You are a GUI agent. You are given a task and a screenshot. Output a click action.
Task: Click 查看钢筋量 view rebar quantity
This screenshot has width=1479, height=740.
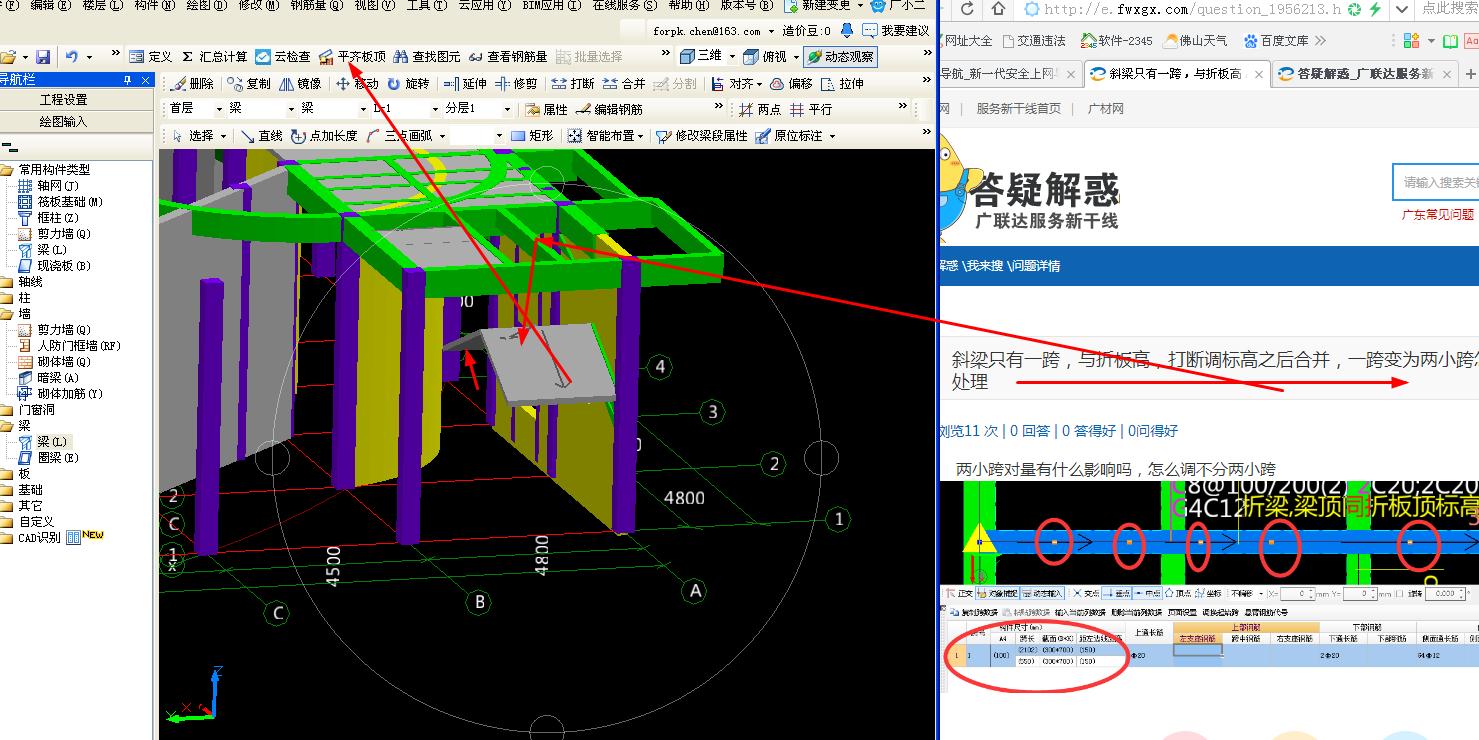coord(508,57)
